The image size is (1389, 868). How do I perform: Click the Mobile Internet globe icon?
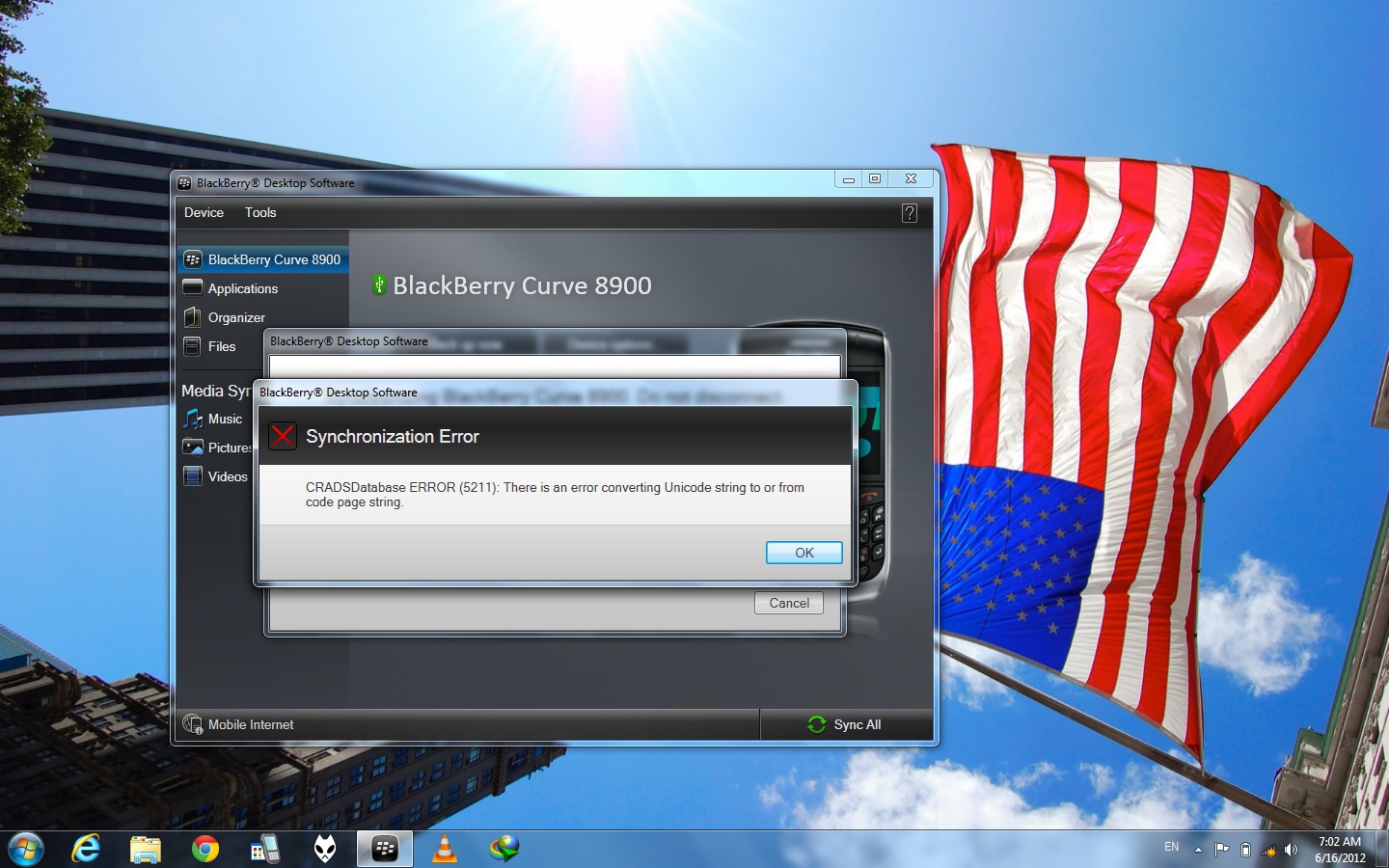[193, 724]
